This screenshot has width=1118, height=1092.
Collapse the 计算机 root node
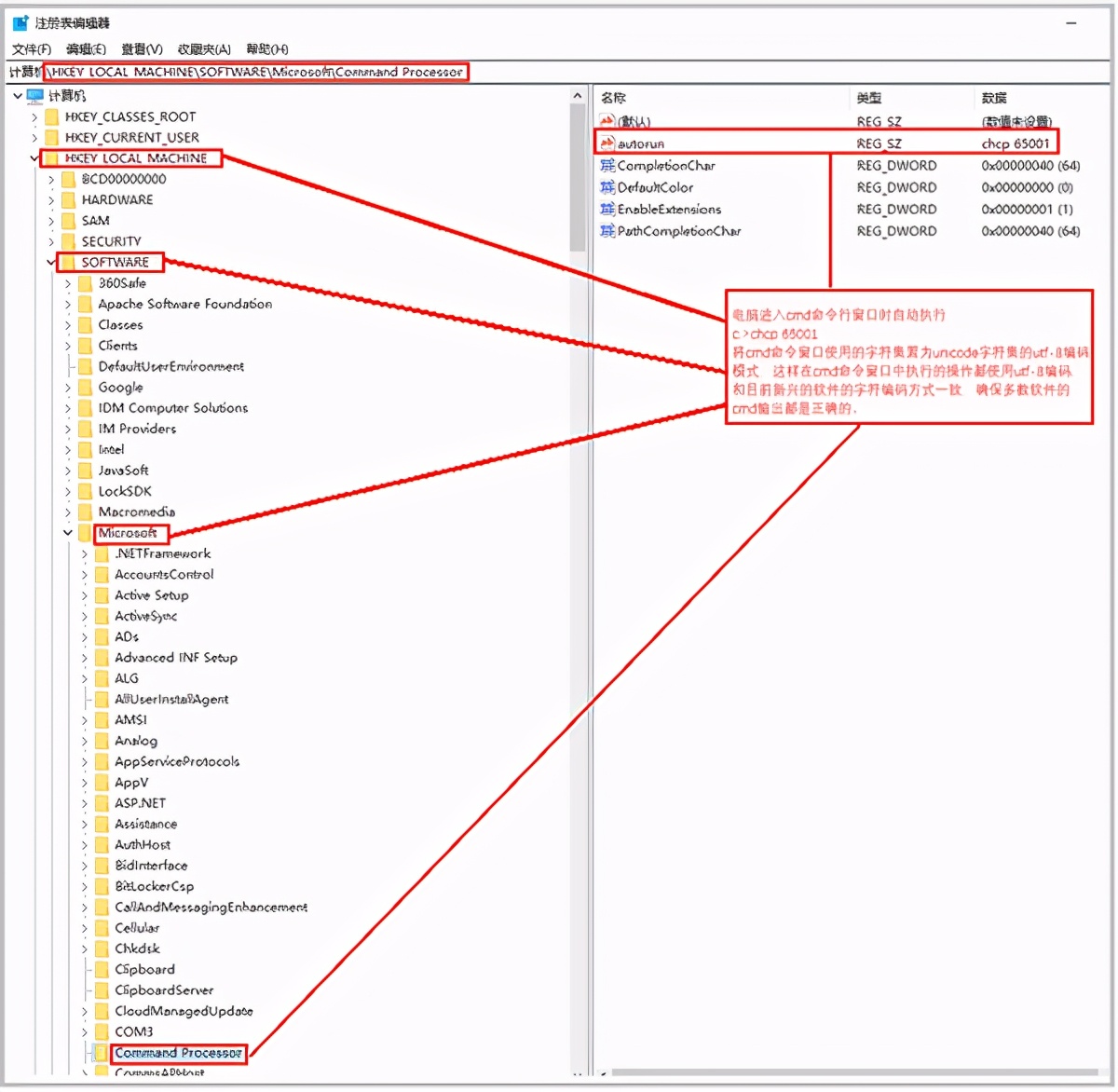(18, 96)
